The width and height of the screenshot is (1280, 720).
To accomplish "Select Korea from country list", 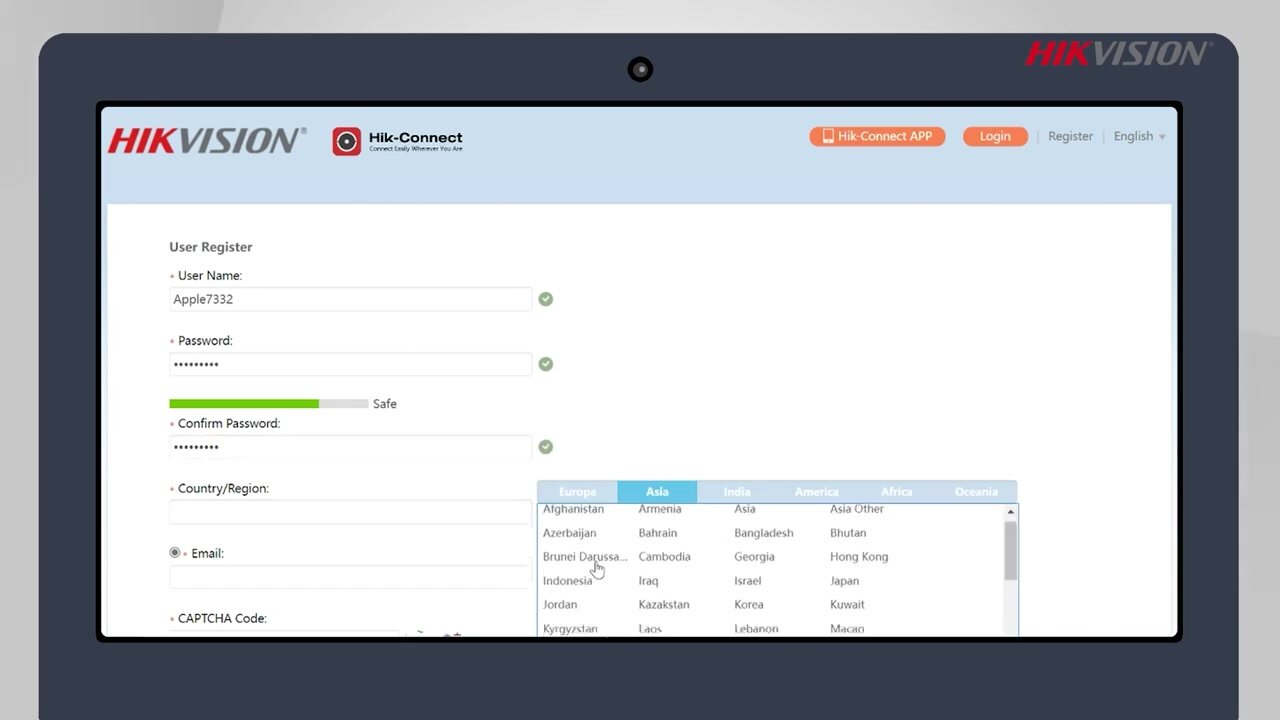I will point(749,605).
